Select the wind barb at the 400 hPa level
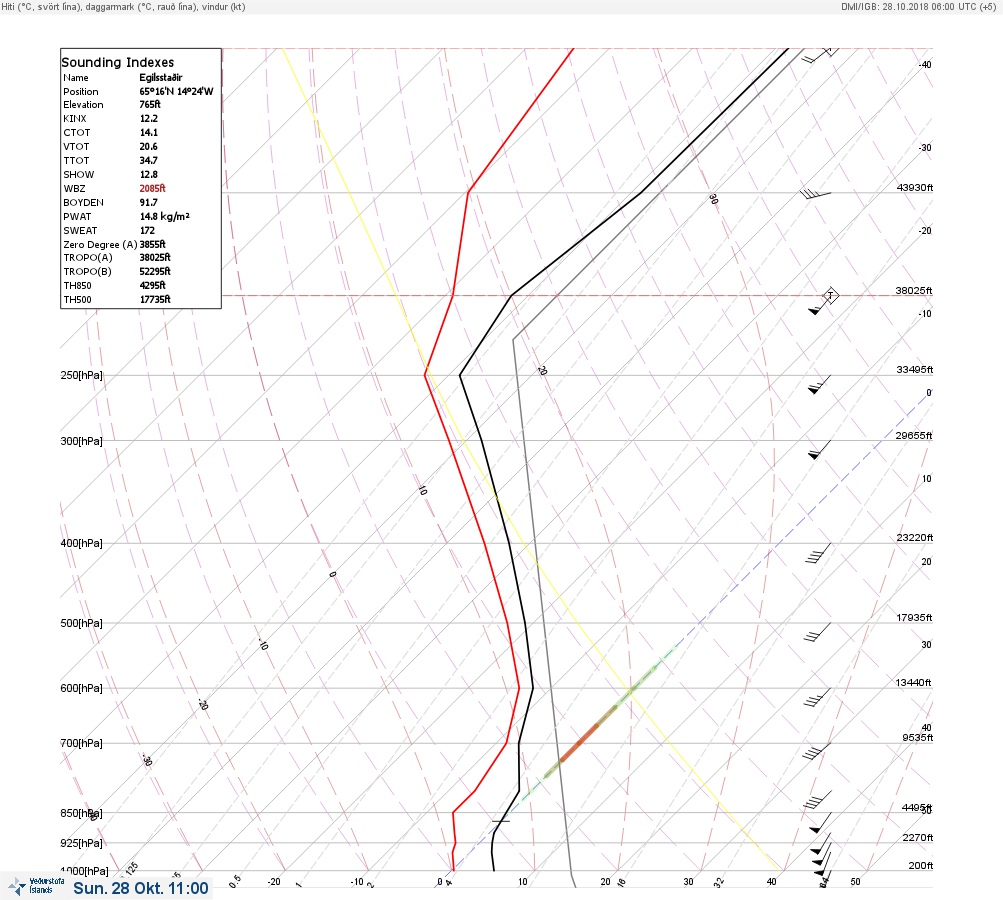Image resolution: width=1003 pixels, height=900 pixels. click(818, 553)
